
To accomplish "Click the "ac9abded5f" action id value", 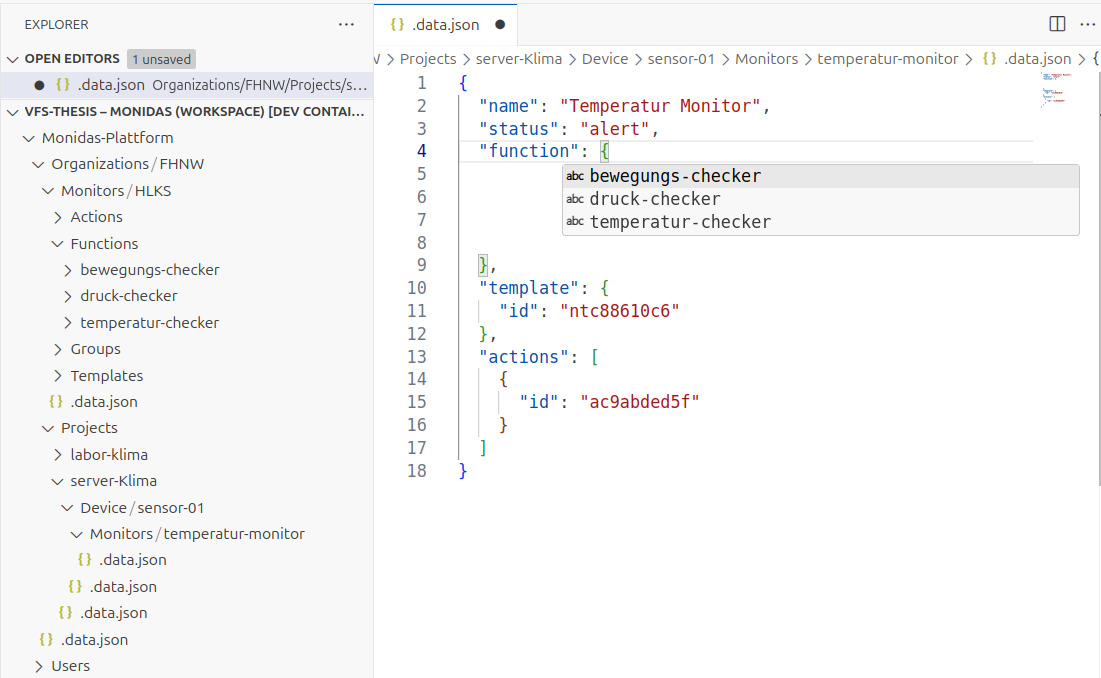I will [x=640, y=402].
